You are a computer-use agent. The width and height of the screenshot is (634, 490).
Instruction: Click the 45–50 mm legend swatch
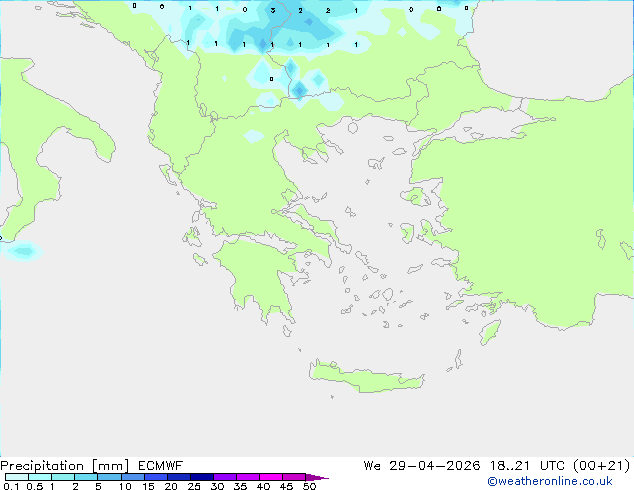294,477
